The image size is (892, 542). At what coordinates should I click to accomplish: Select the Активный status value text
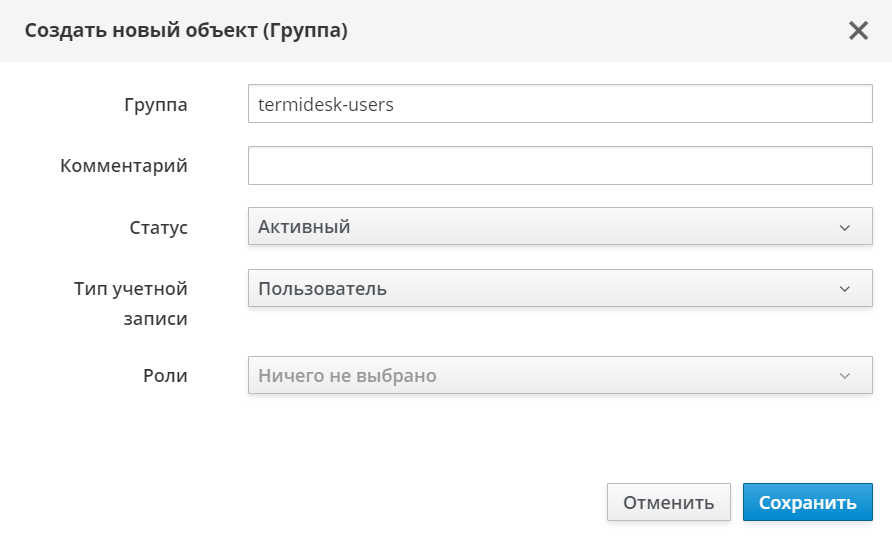click(x=304, y=227)
